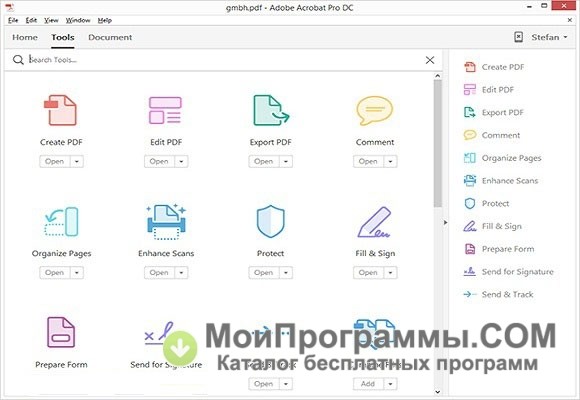The image size is (580, 400).
Task: Open the Stefan account dropdown
Action: coord(549,37)
